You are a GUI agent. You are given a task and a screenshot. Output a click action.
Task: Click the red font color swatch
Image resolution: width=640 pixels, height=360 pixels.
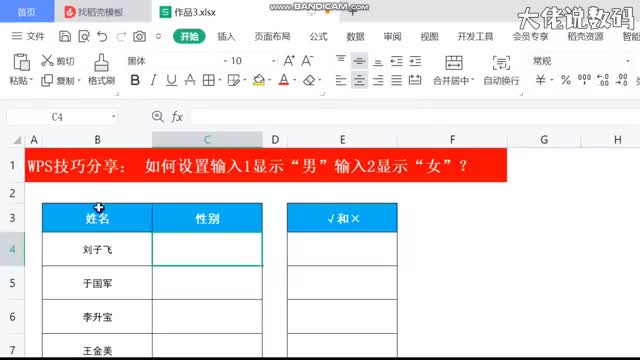[x=284, y=80]
